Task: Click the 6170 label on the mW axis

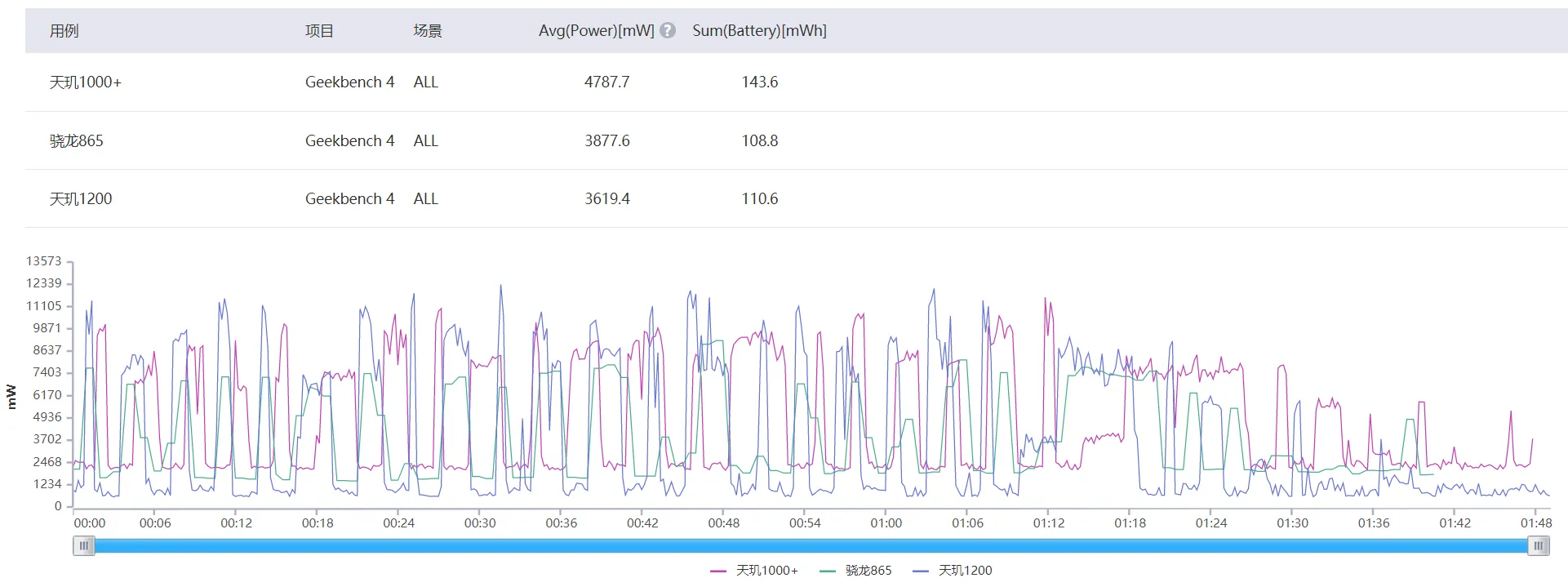Action: coord(47,395)
